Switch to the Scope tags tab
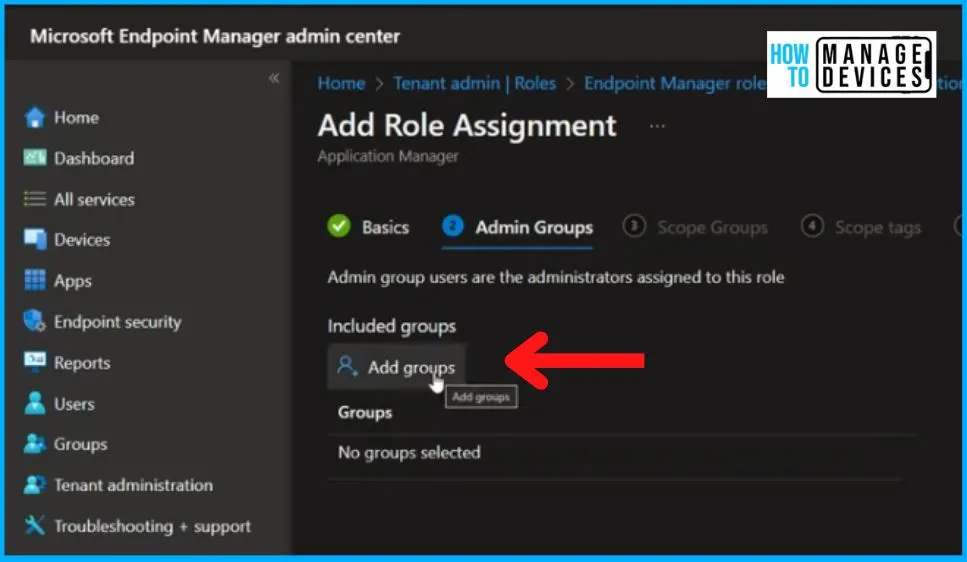Image resolution: width=967 pixels, height=562 pixels. tap(861, 228)
